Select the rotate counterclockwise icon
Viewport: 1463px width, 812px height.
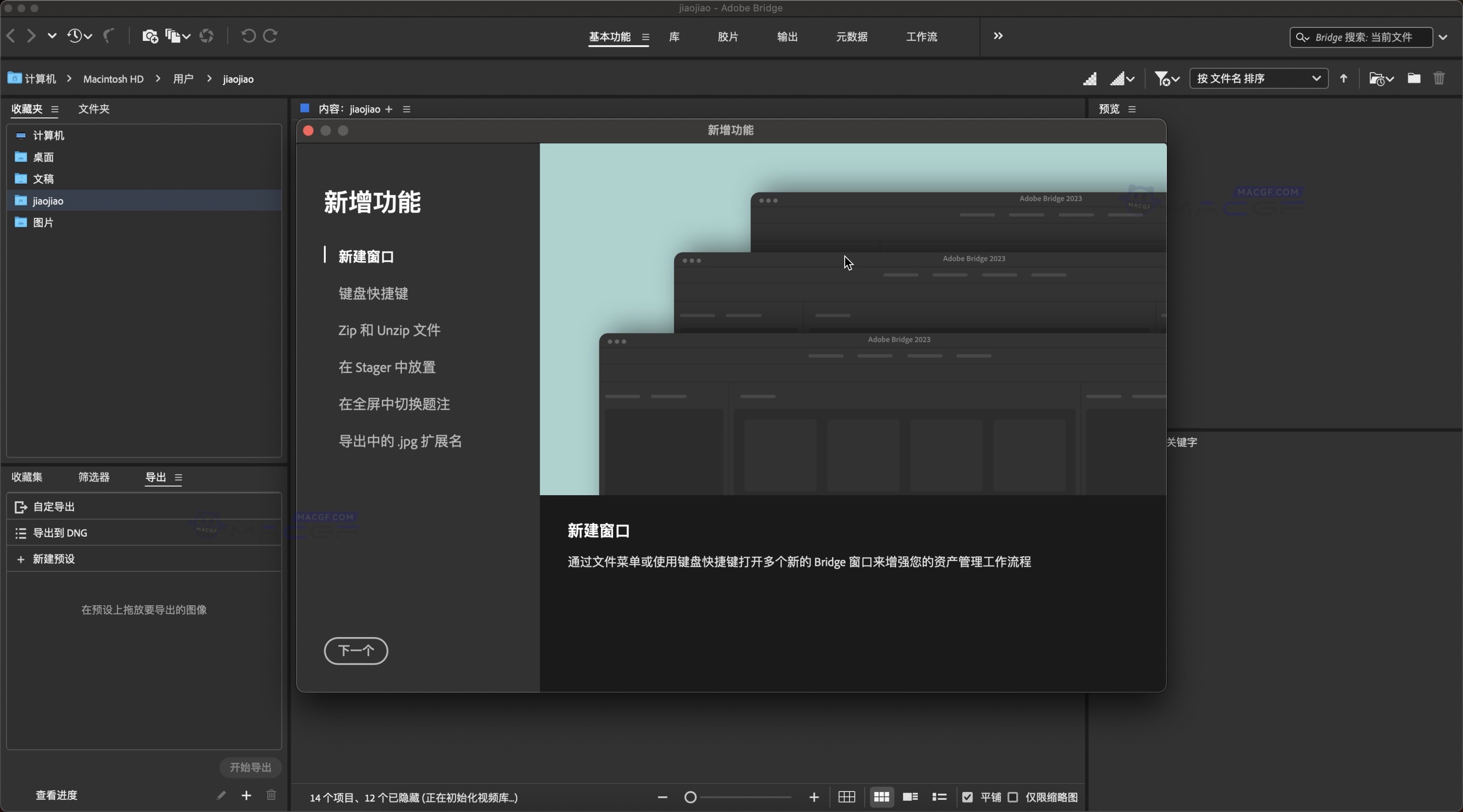248,36
